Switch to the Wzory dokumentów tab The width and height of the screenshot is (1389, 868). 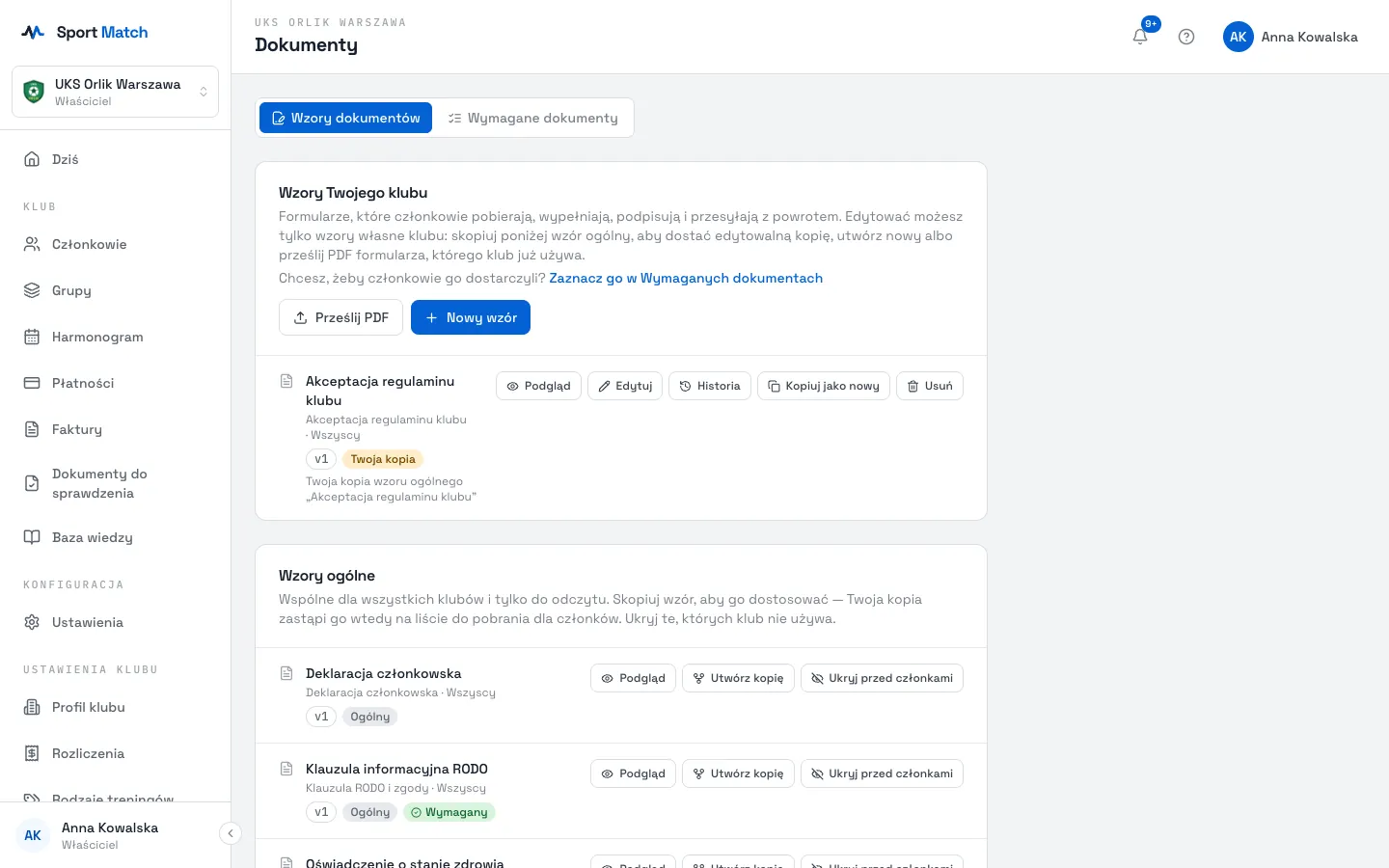[345, 118]
